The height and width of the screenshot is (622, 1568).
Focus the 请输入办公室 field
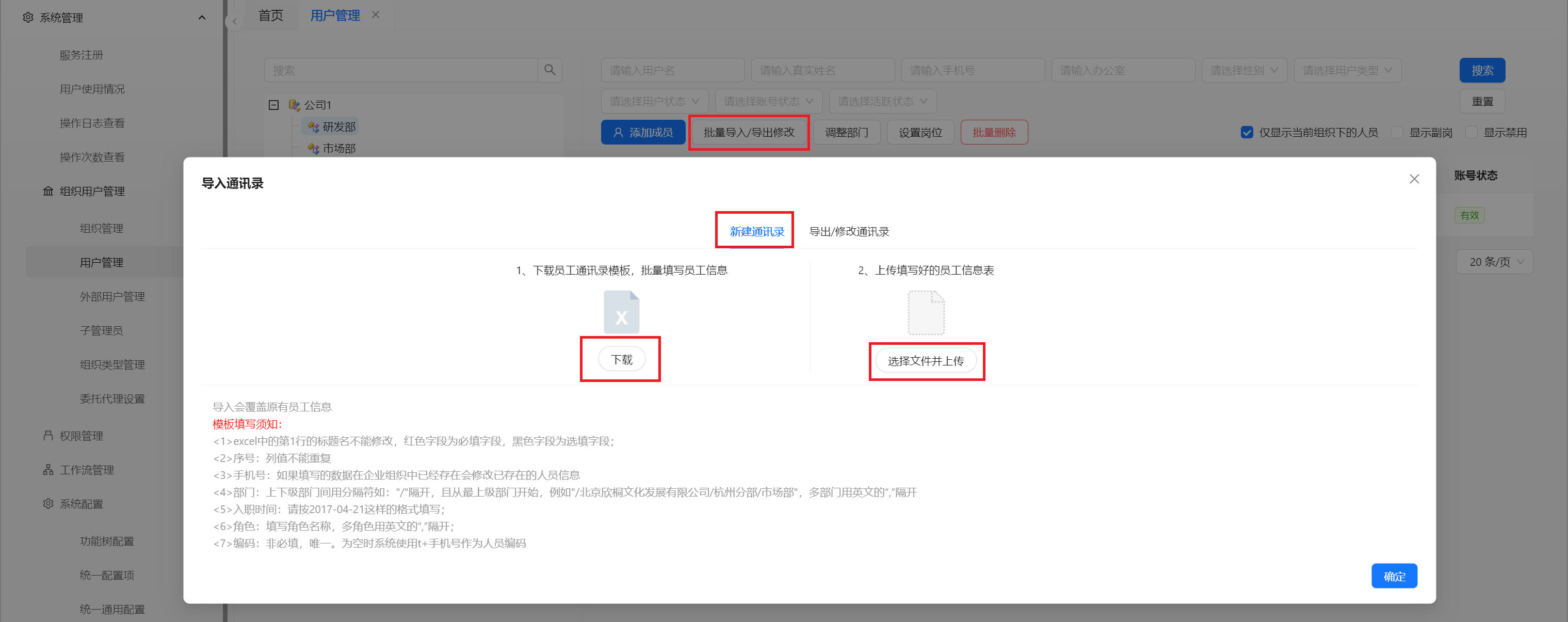click(1123, 70)
